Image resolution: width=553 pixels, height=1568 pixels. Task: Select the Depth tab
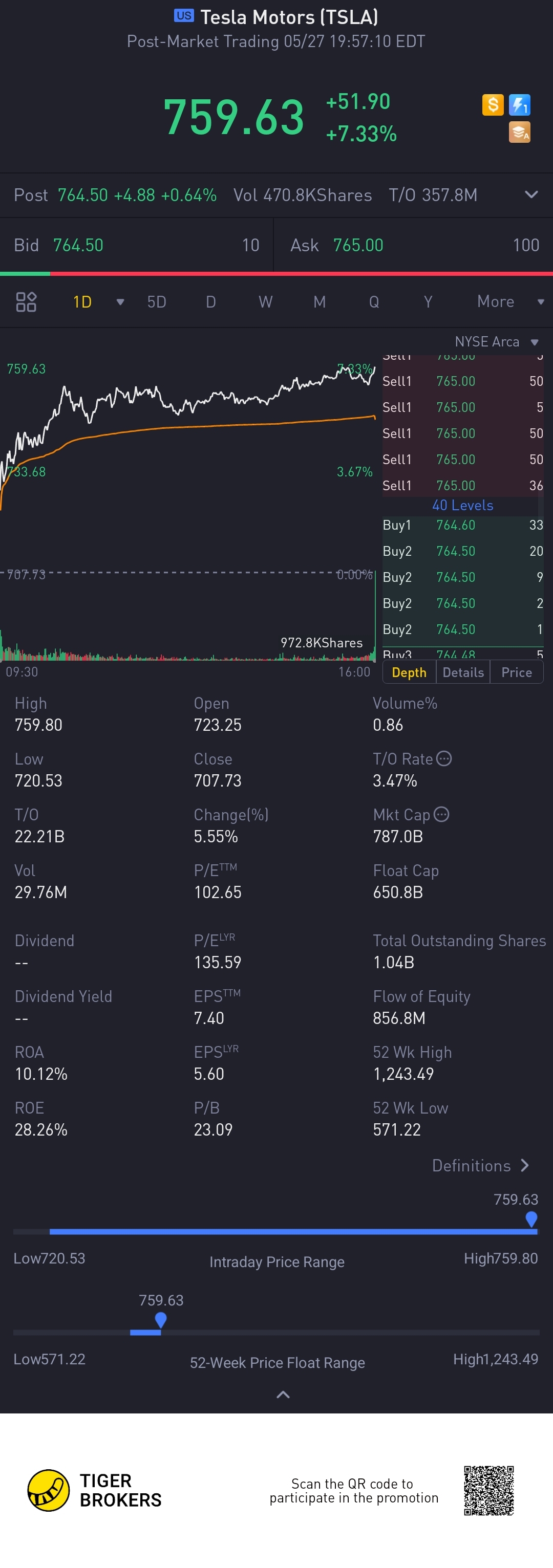point(409,672)
